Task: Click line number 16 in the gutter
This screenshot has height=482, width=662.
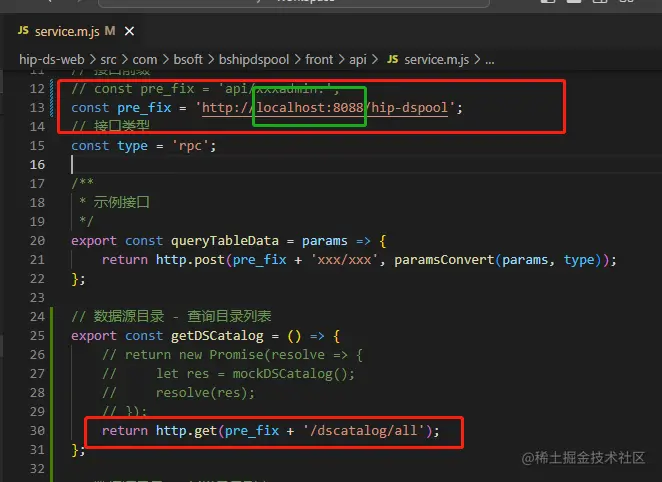Action: tap(37, 165)
